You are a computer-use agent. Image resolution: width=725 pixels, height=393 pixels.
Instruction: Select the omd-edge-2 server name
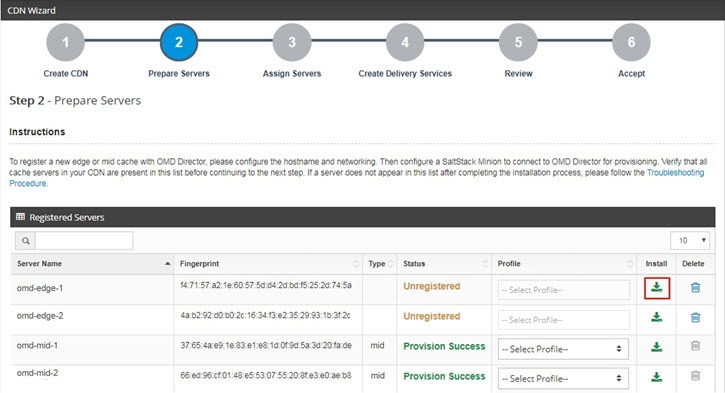point(40,316)
